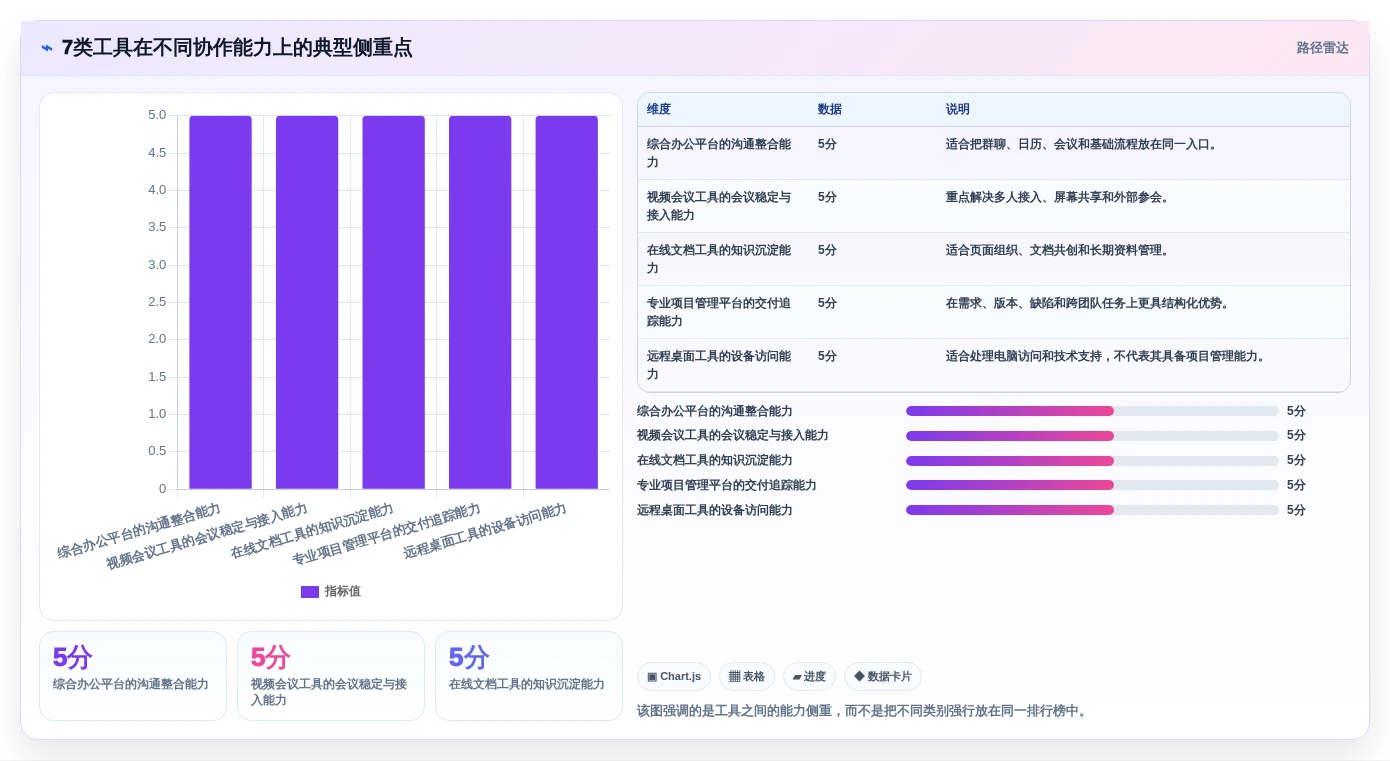Click progress list label 远程桌面工具的设备访问能力
This screenshot has width=1390, height=761.
tap(715, 510)
